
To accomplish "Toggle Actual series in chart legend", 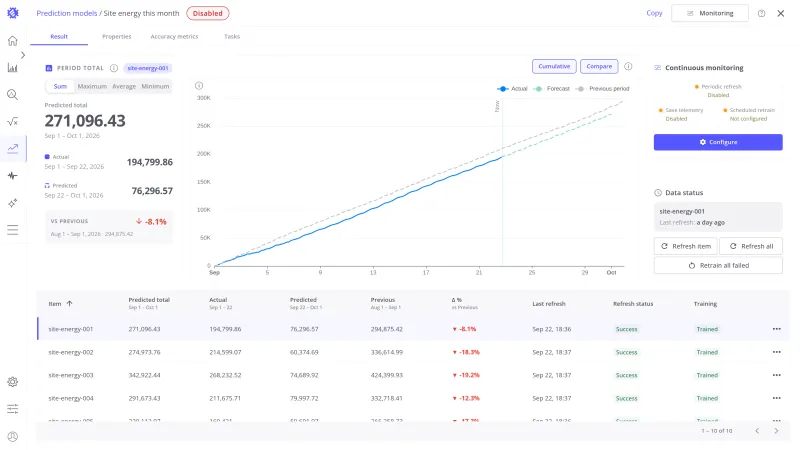I will 512,89.
